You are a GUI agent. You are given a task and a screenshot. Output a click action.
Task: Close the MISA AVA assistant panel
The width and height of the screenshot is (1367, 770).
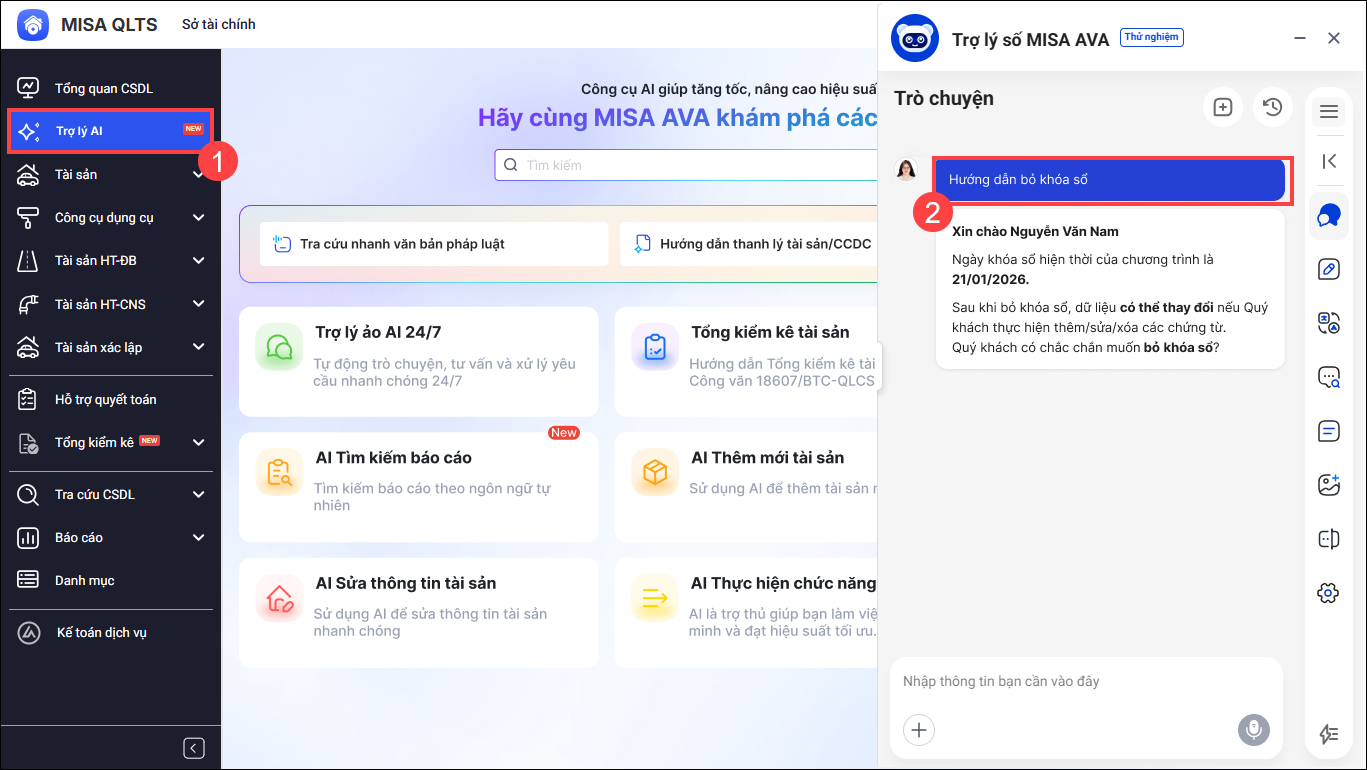tap(1334, 38)
